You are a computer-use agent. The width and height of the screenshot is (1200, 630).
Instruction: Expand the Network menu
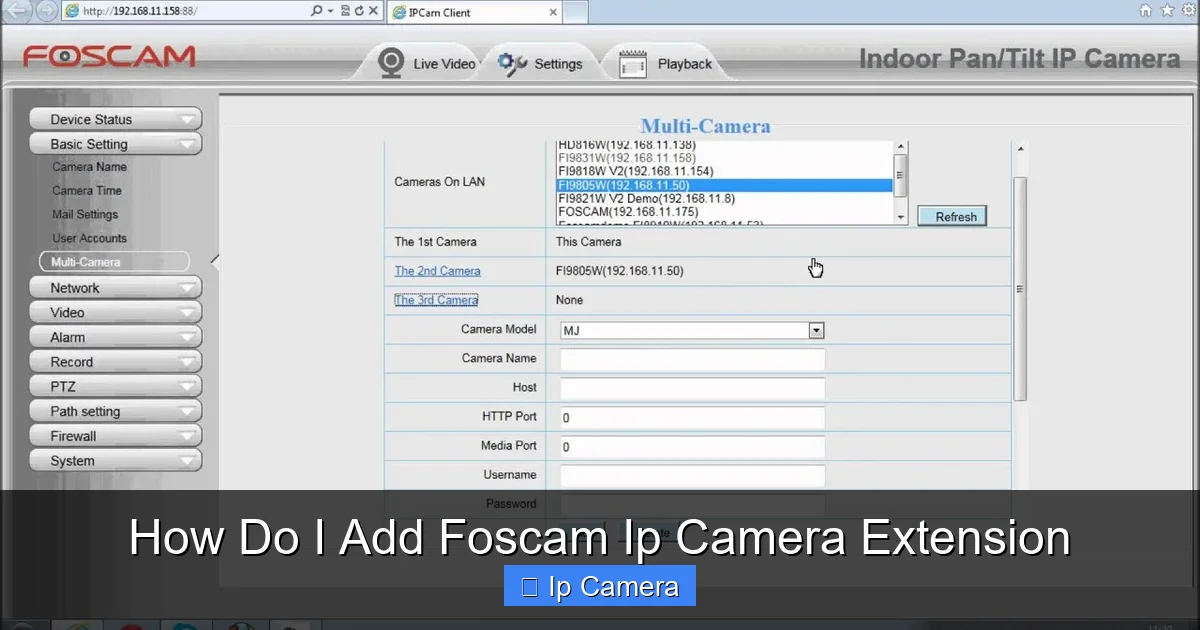click(x=115, y=288)
